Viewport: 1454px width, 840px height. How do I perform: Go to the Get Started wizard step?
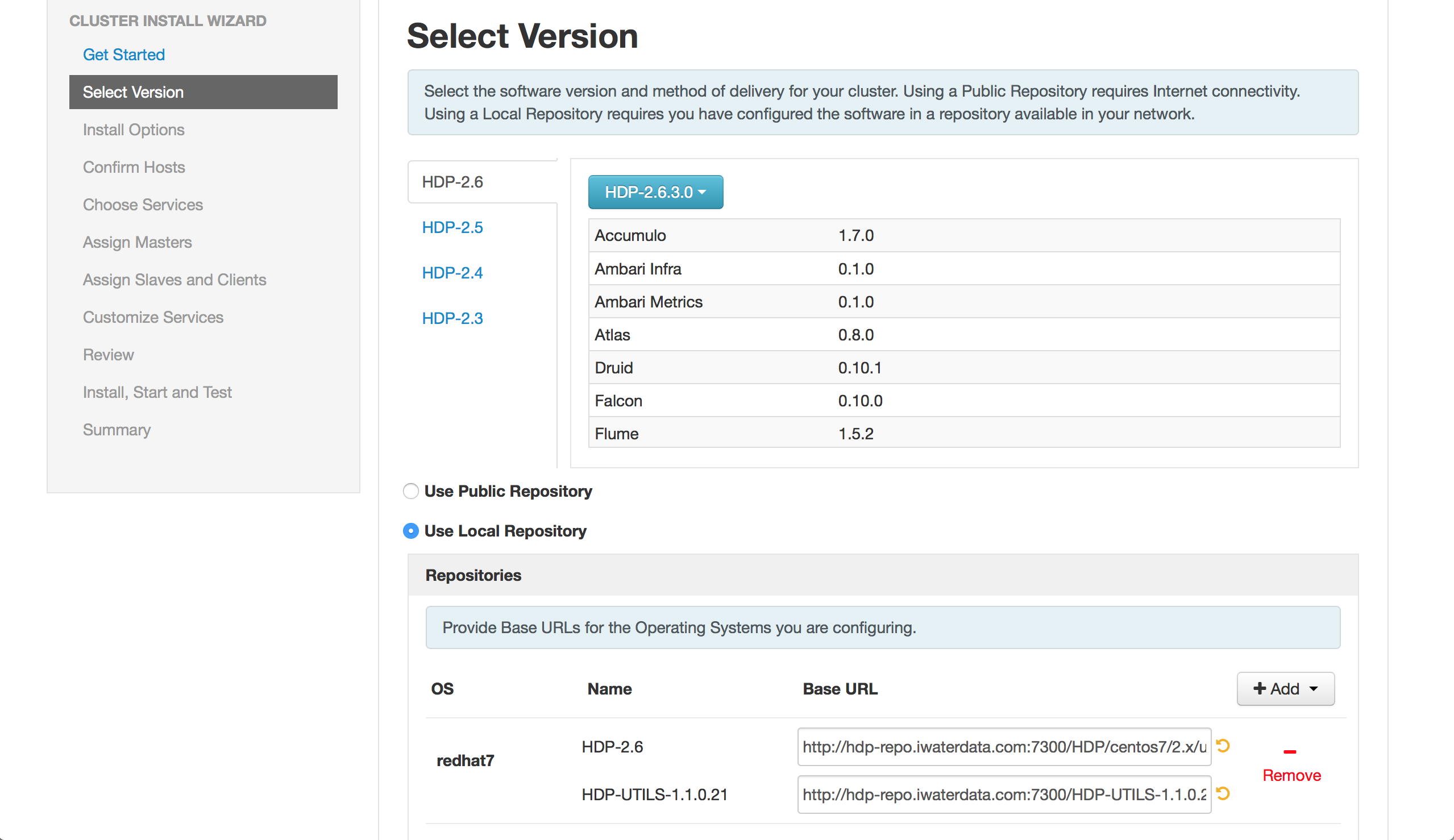(124, 55)
